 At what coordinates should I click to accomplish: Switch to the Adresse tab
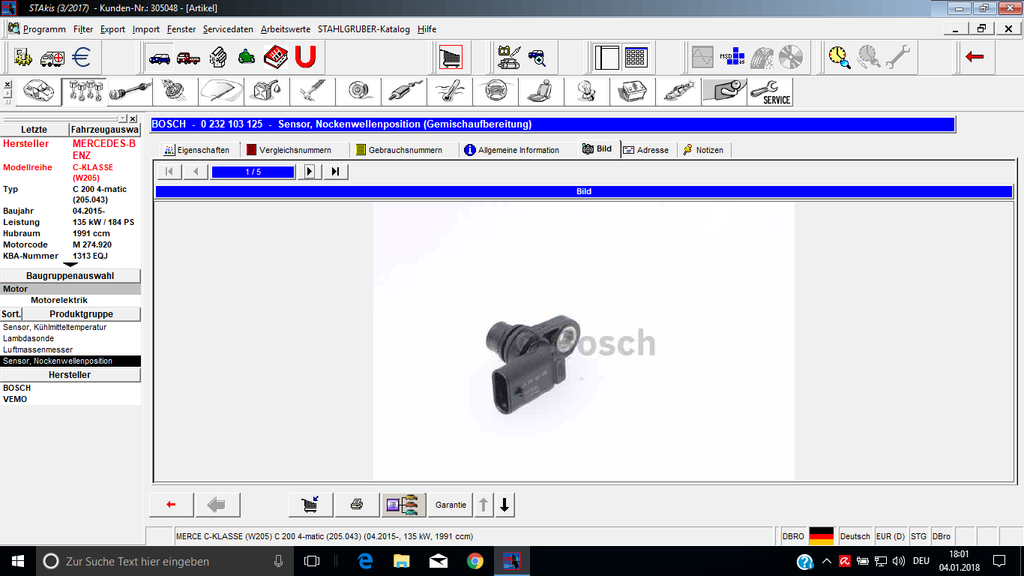(646, 150)
